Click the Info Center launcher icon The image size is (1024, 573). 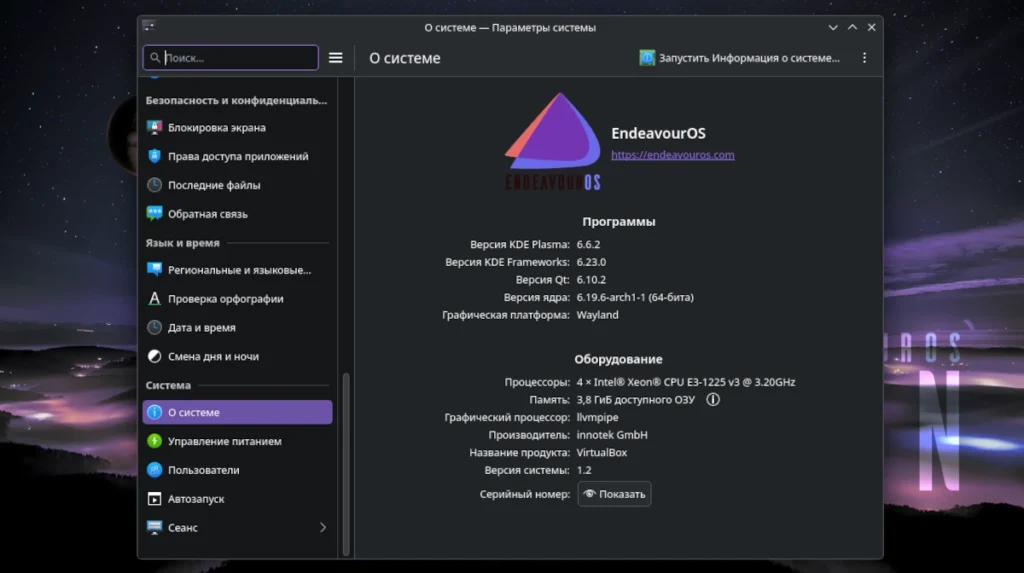click(x=647, y=57)
